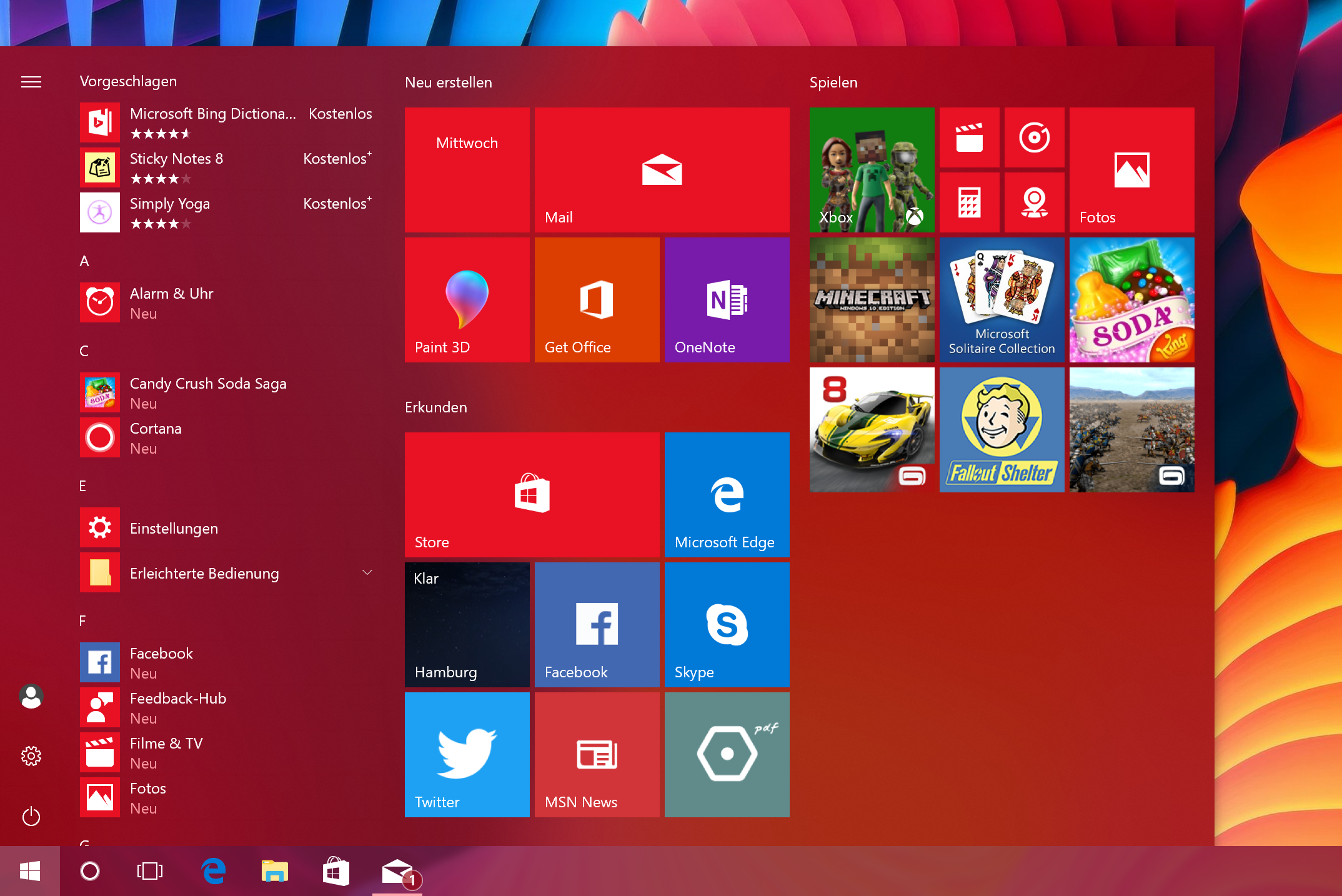Open Store from the taskbar
1342x896 pixels.
336,871
